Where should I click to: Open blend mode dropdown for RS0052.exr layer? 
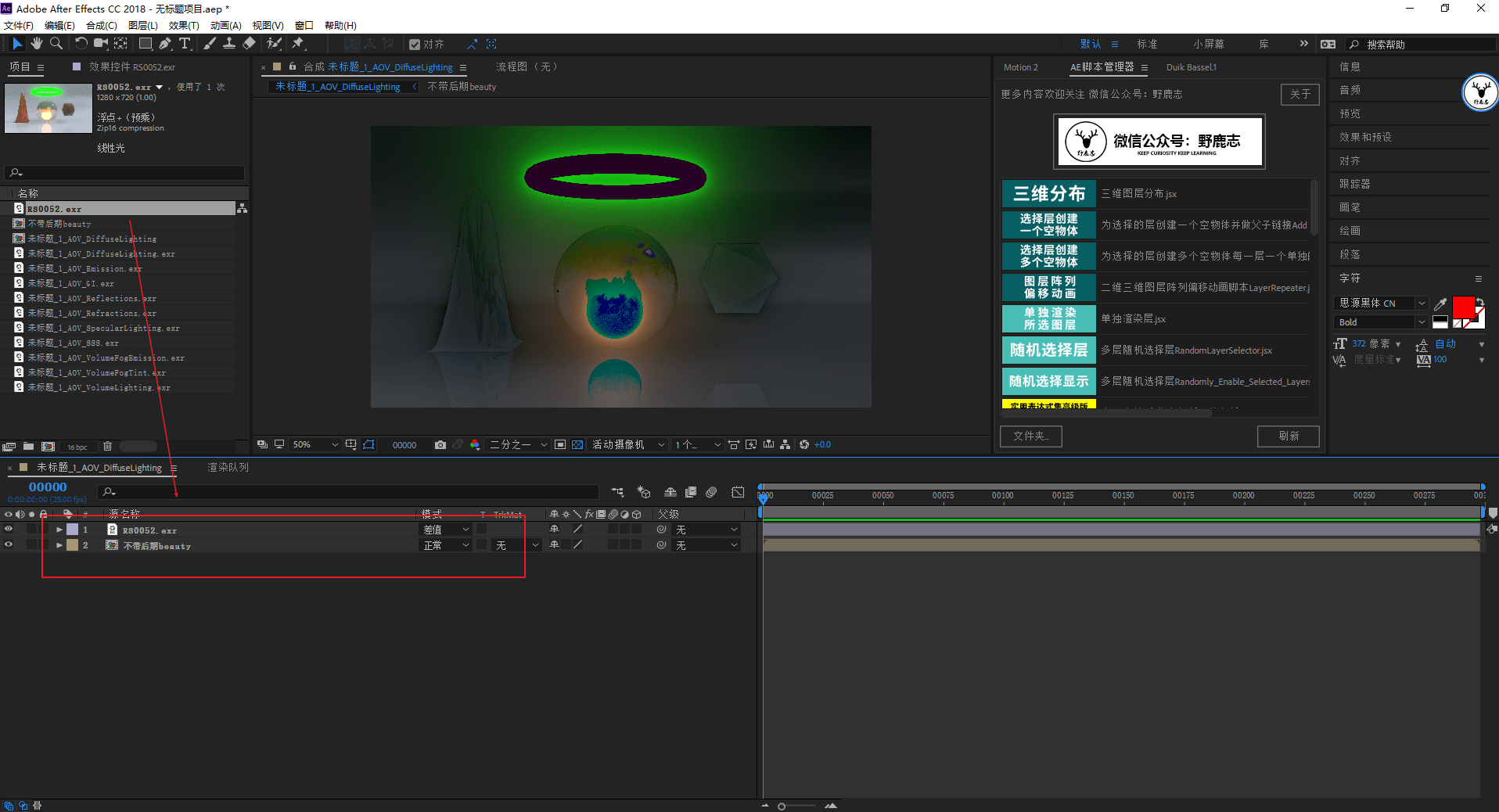tap(447, 530)
